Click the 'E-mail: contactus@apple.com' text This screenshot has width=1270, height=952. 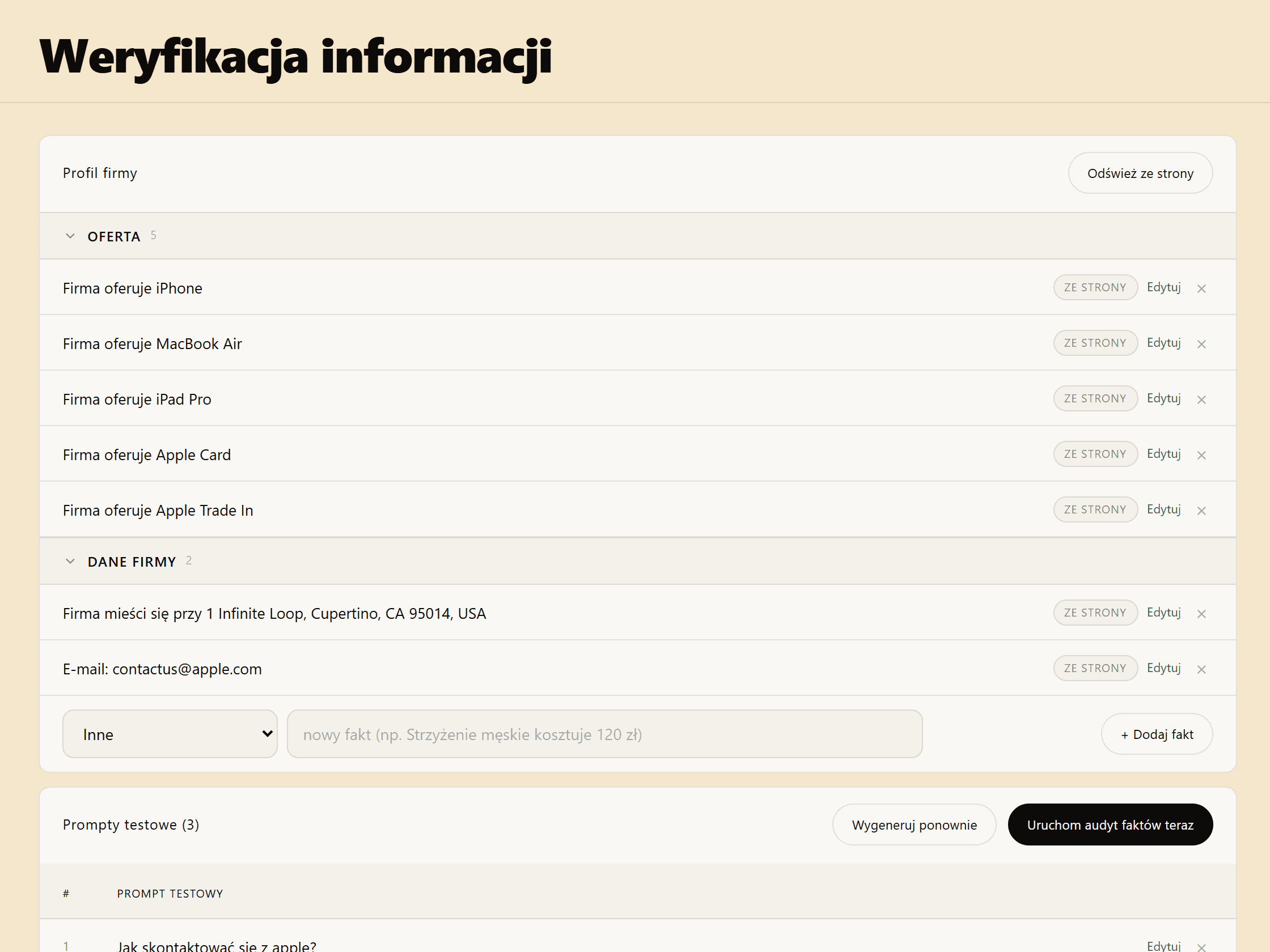(x=162, y=669)
